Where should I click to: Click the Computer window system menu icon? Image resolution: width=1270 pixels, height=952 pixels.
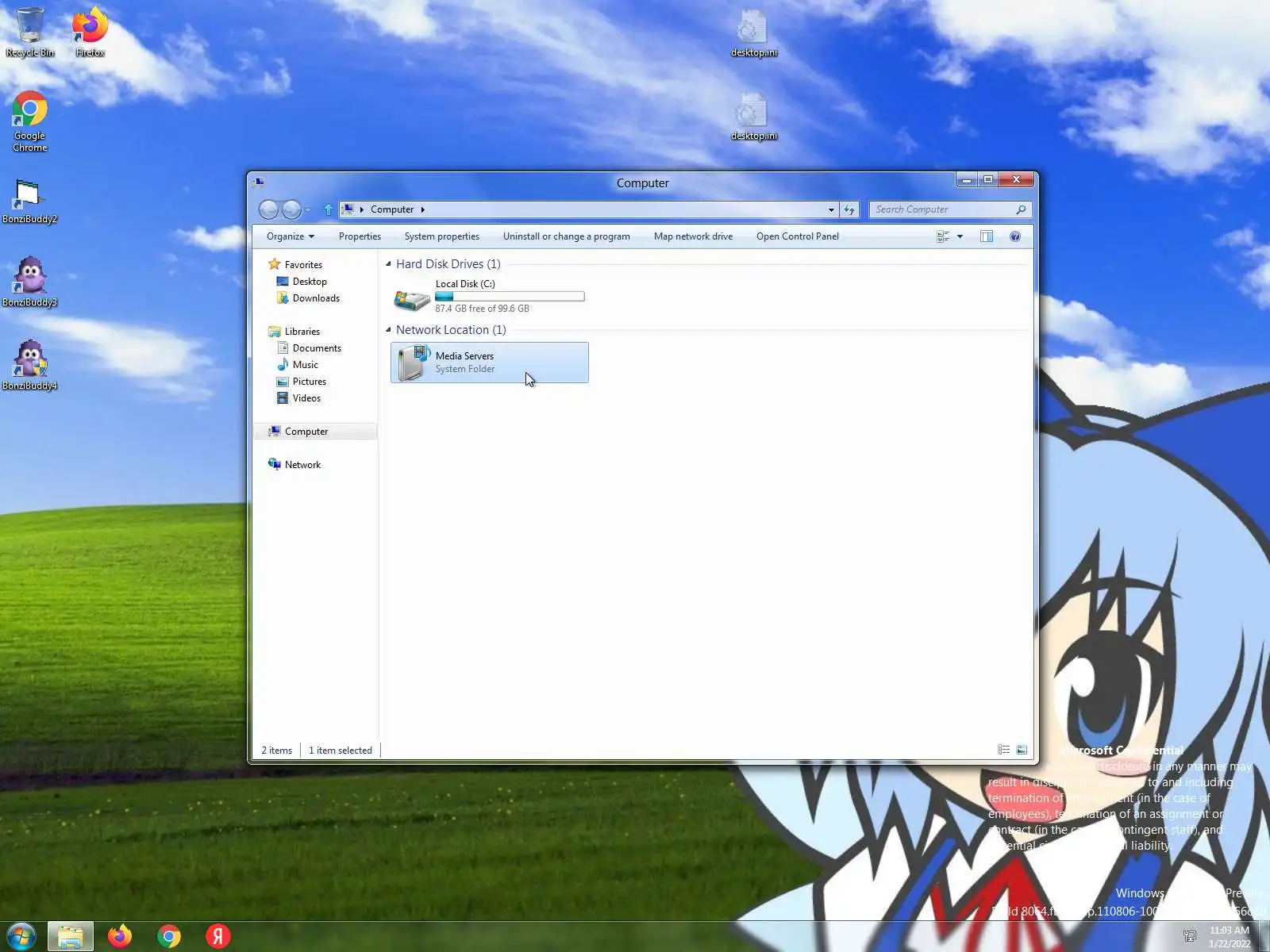(260, 182)
